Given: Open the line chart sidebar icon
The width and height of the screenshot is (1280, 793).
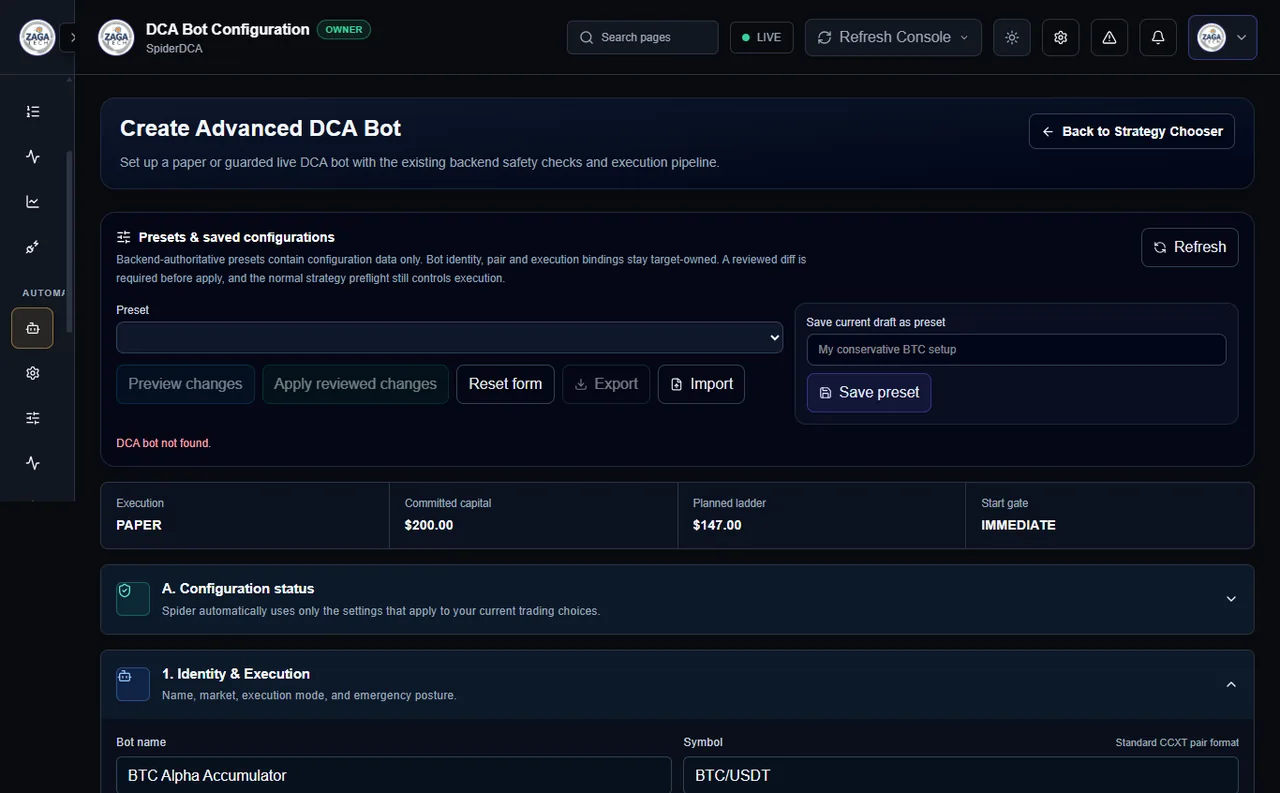Looking at the screenshot, I should click(33, 202).
